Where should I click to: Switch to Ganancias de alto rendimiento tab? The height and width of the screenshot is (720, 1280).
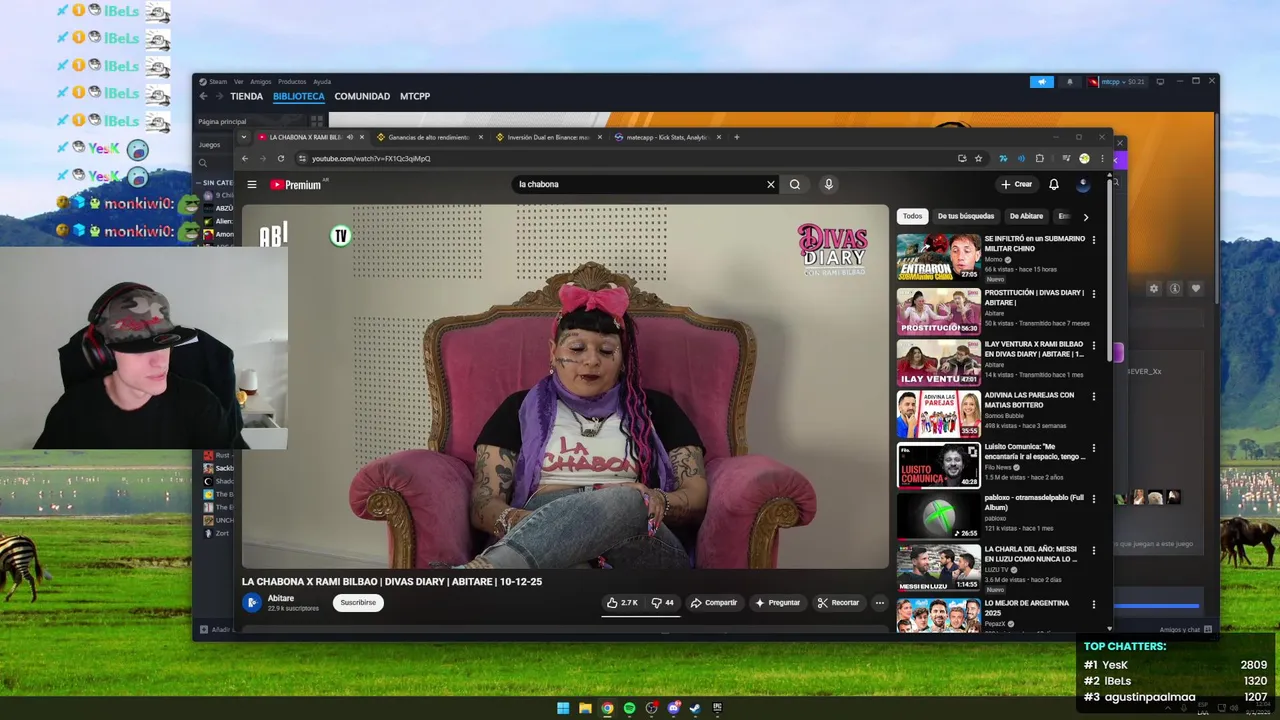point(428,137)
